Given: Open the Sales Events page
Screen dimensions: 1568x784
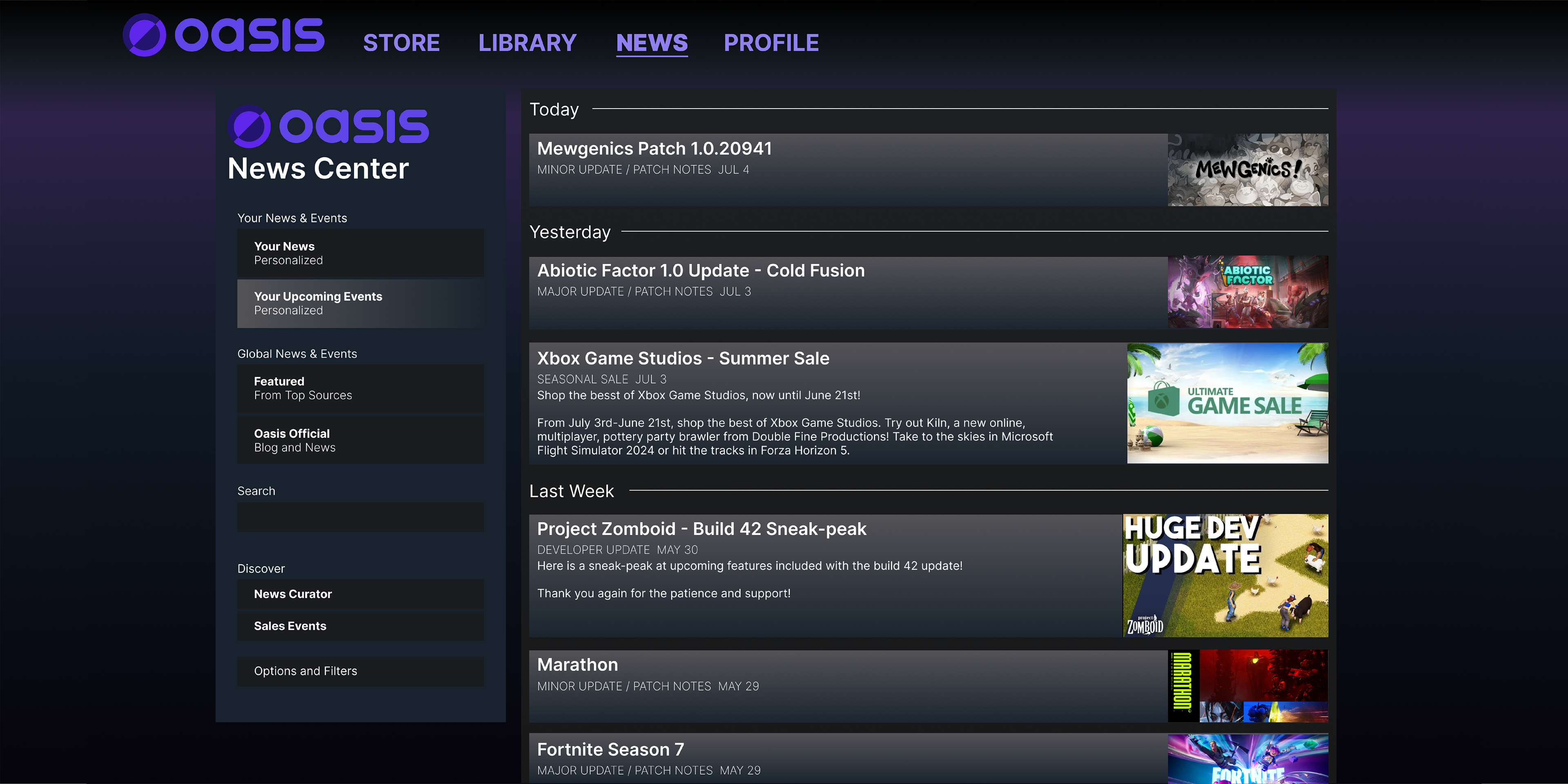Looking at the screenshot, I should pyautogui.click(x=360, y=626).
